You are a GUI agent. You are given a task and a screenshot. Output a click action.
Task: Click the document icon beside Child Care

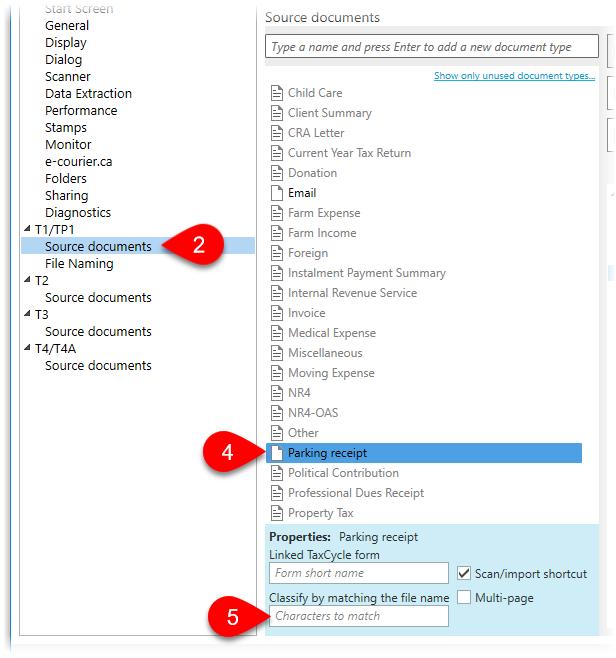pyautogui.click(x=277, y=93)
